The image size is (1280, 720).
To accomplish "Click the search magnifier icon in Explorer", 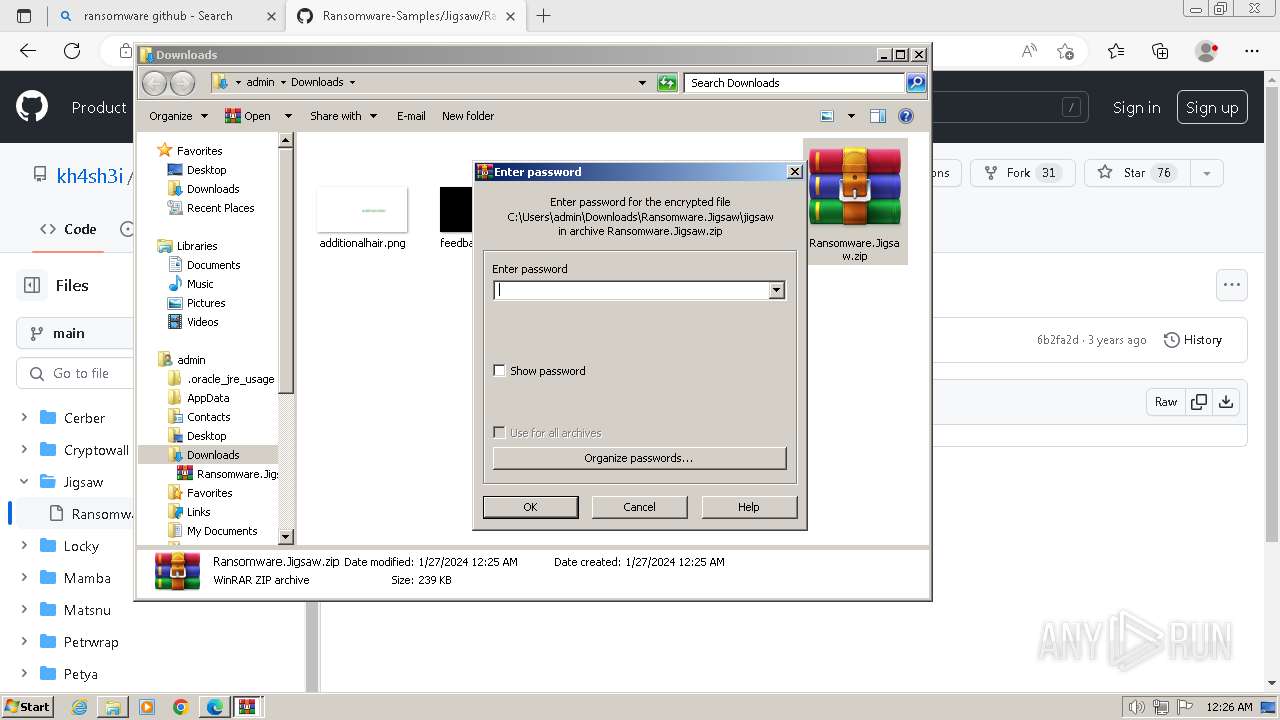I will (x=916, y=83).
